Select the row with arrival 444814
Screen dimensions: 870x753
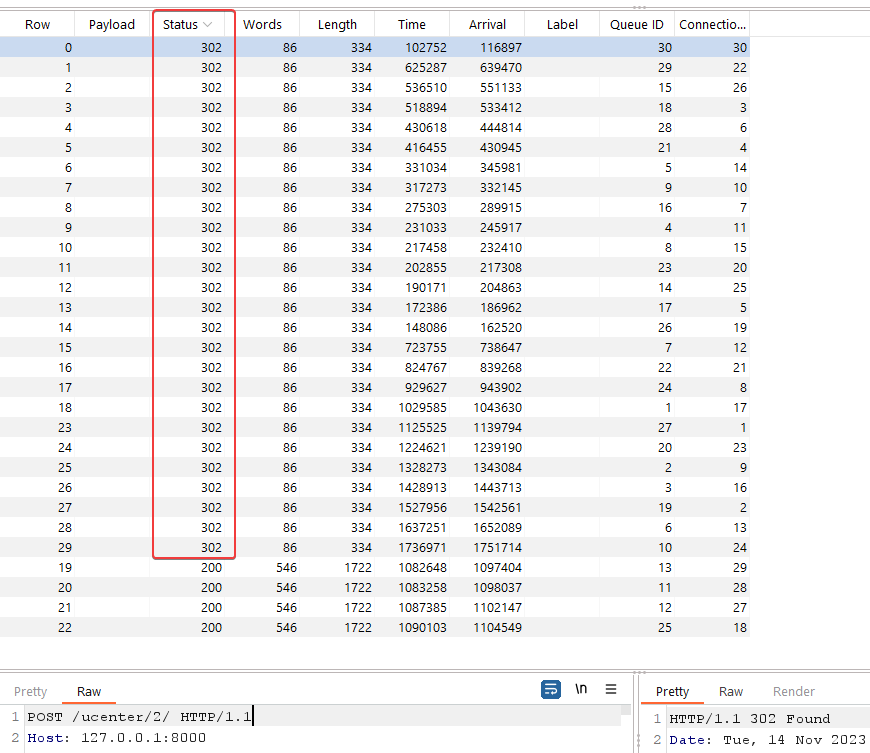(375, 127)
